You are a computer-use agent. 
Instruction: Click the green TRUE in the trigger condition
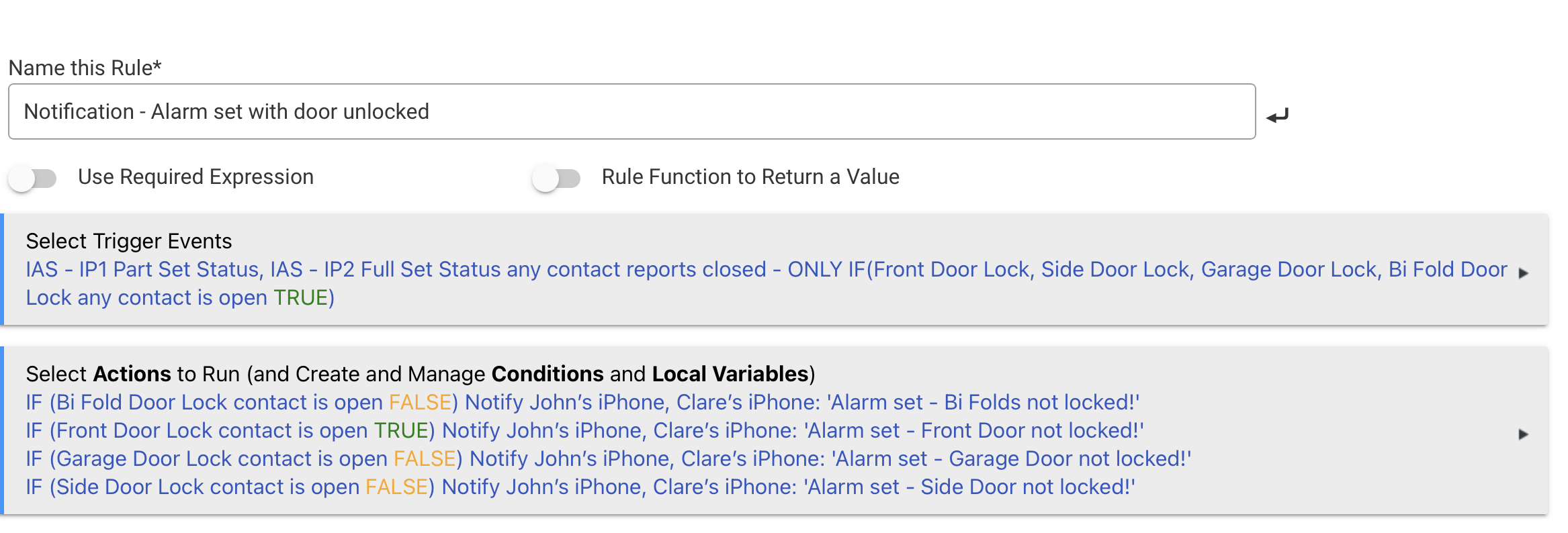click(300, 297)
